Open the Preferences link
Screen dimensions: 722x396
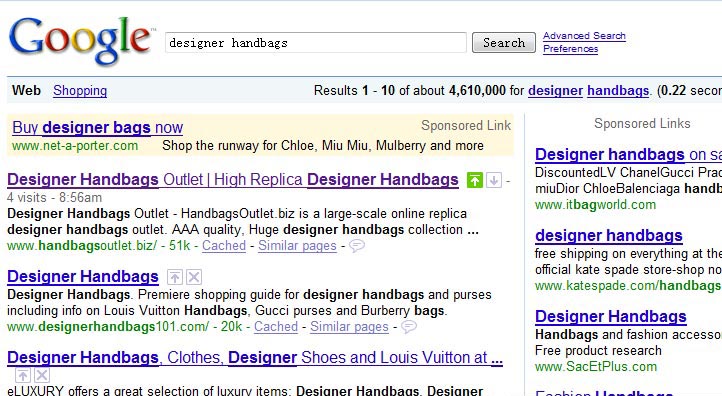pyautogui.click(x=571, y=49)
